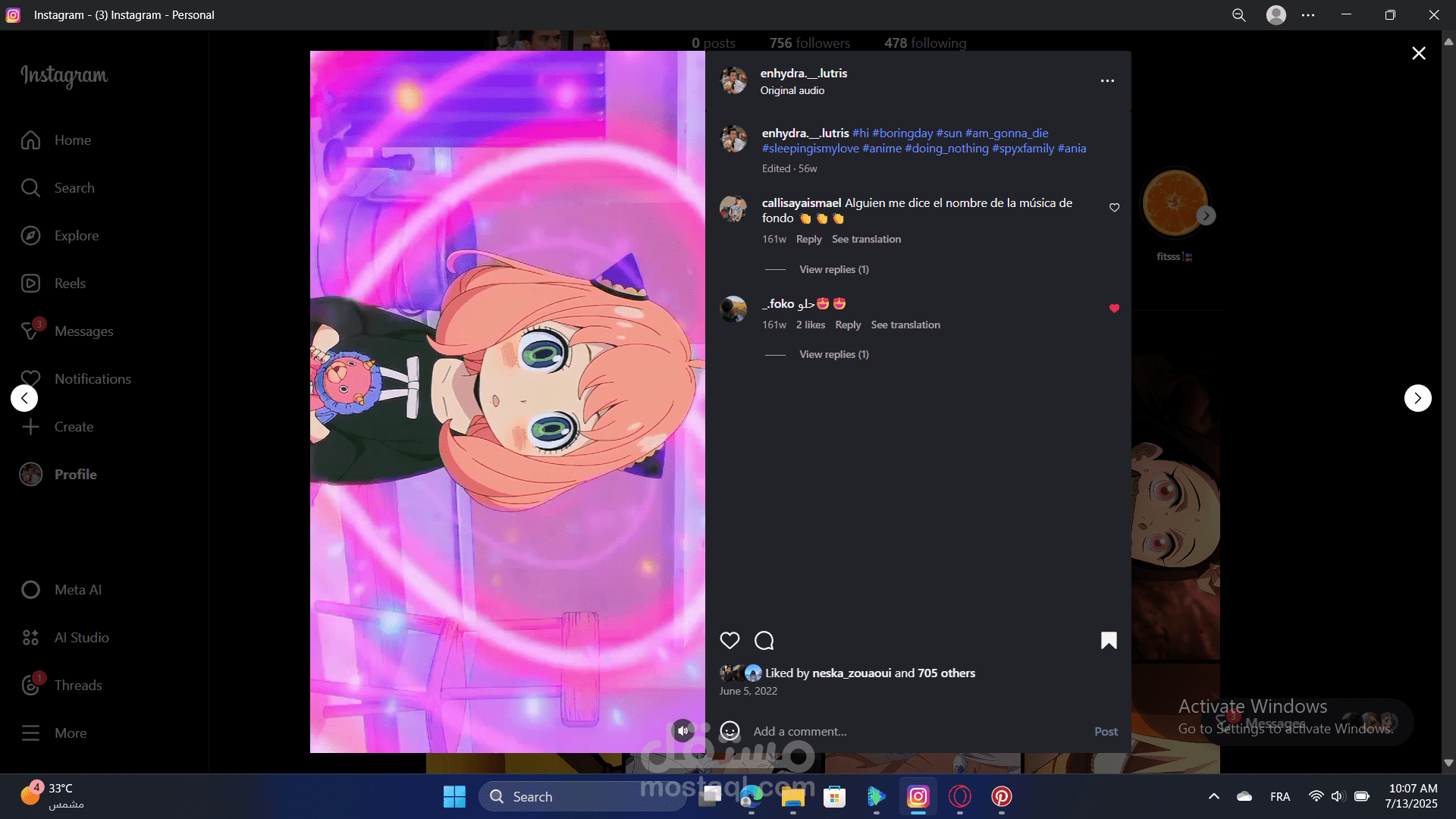Expand View replies under callisayaismael's comment
The image size is (1456, 819).
point(833,269)
